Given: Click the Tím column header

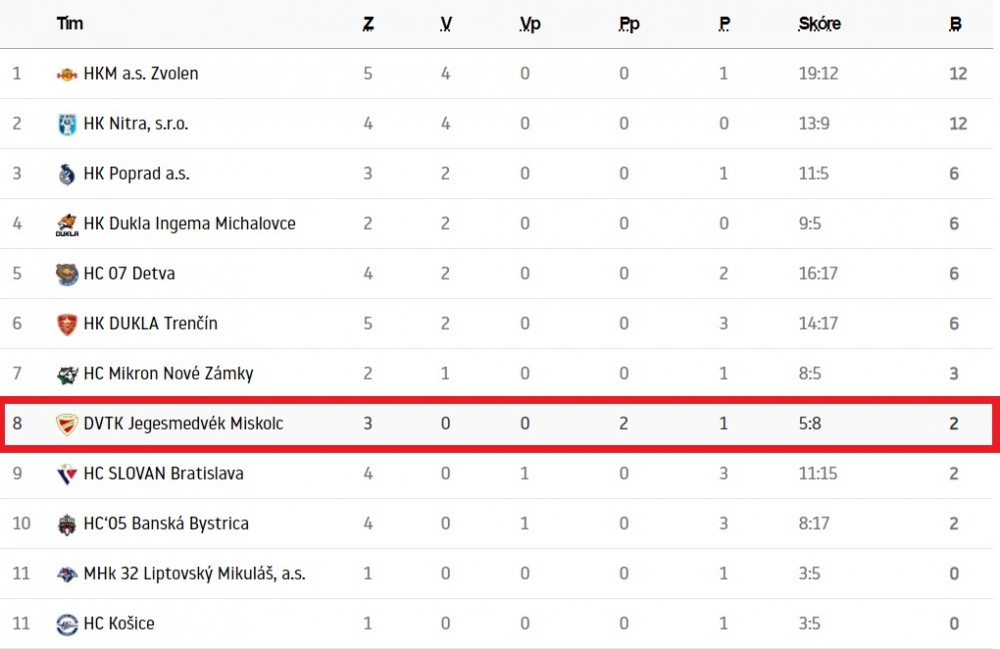Looking at the screenshot, I should click(70, 24).
